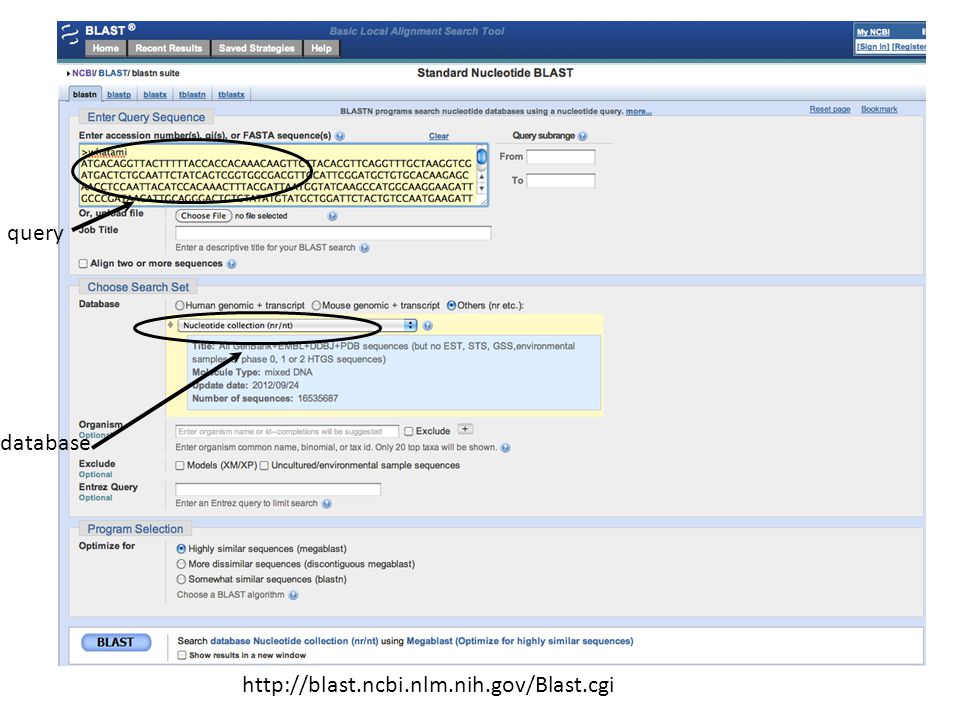Image resolution: width=960 pixels, height=720 pixels.
Task: Open help icon next to Choose a BLAST algorithm
Action: click(x=293, y=595)
